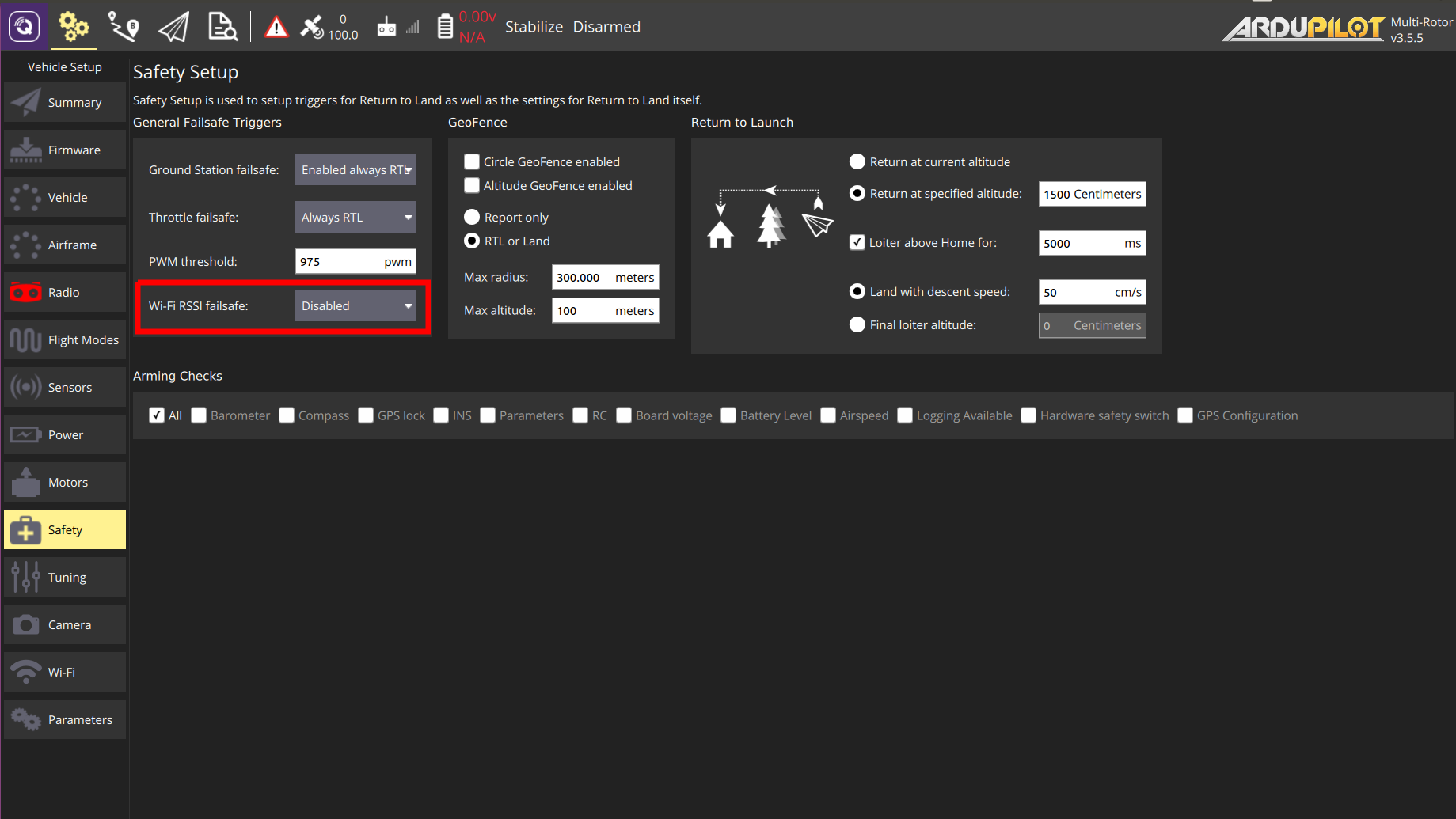Open the Firmware setup page
1456x819 pixels.
click(65, 150)
